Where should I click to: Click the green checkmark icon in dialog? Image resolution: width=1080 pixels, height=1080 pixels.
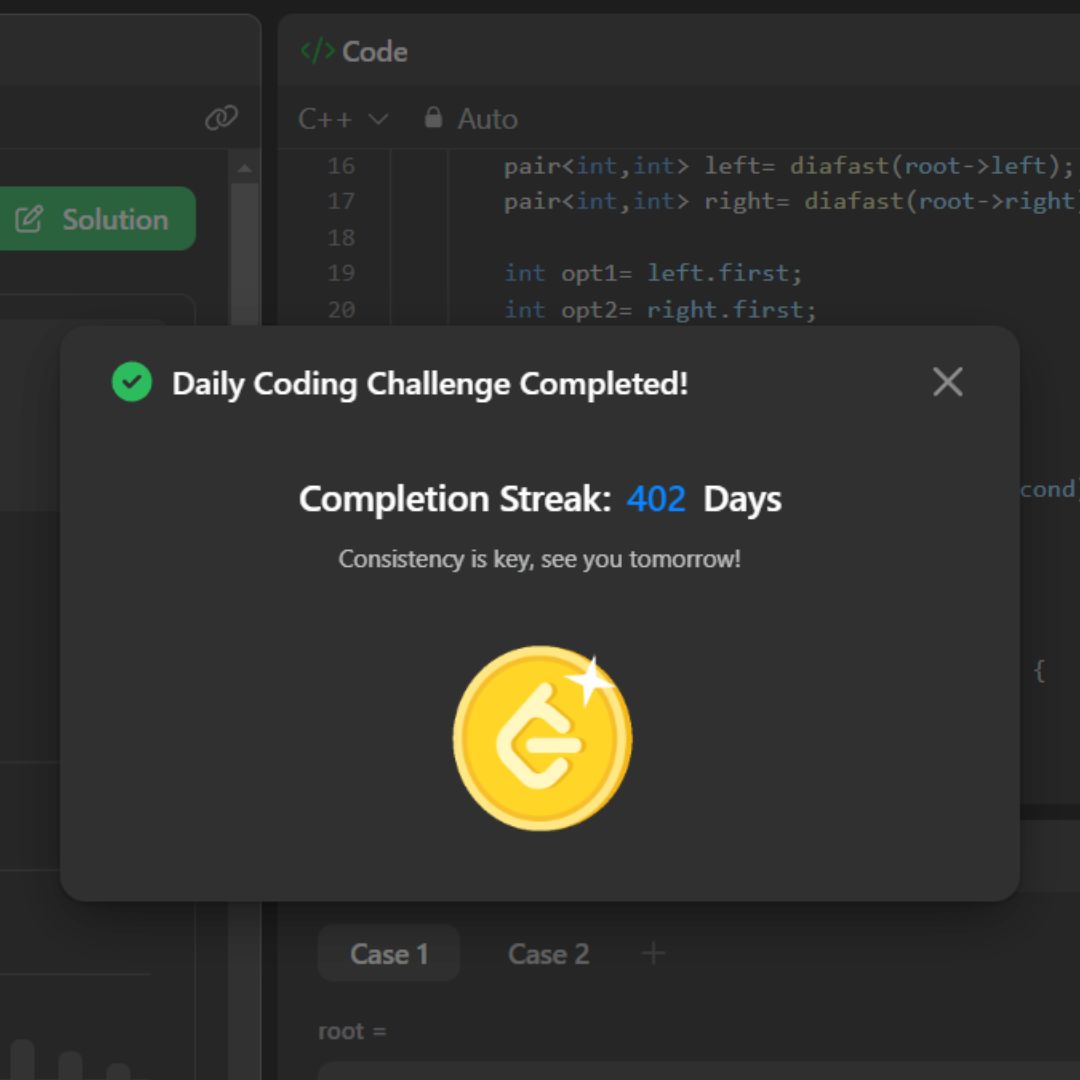132,382
